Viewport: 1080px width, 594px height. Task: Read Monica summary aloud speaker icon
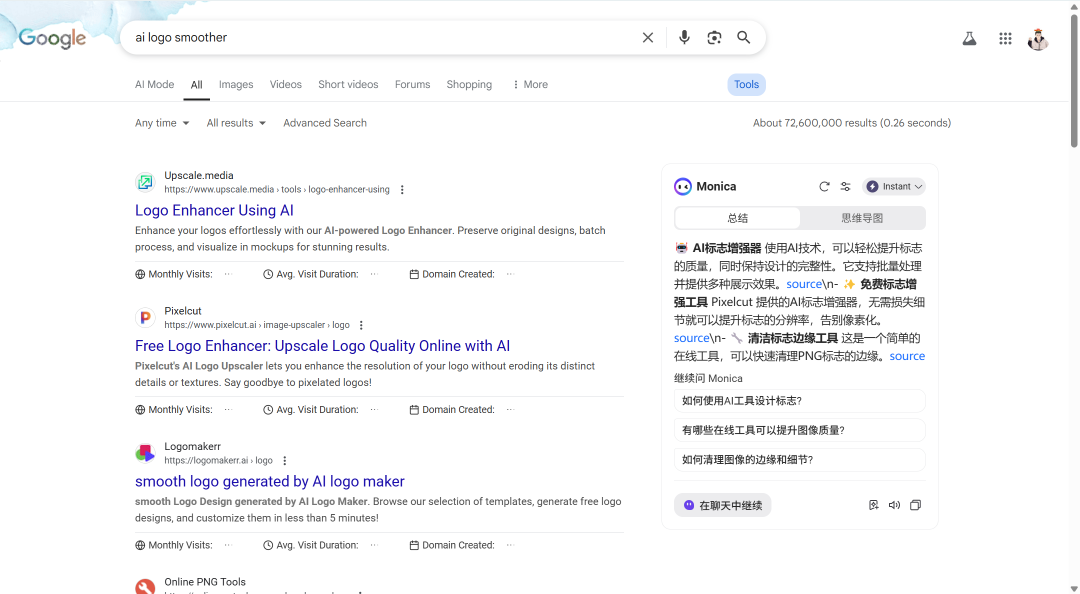pyautogui.click(x=894, y=505)
